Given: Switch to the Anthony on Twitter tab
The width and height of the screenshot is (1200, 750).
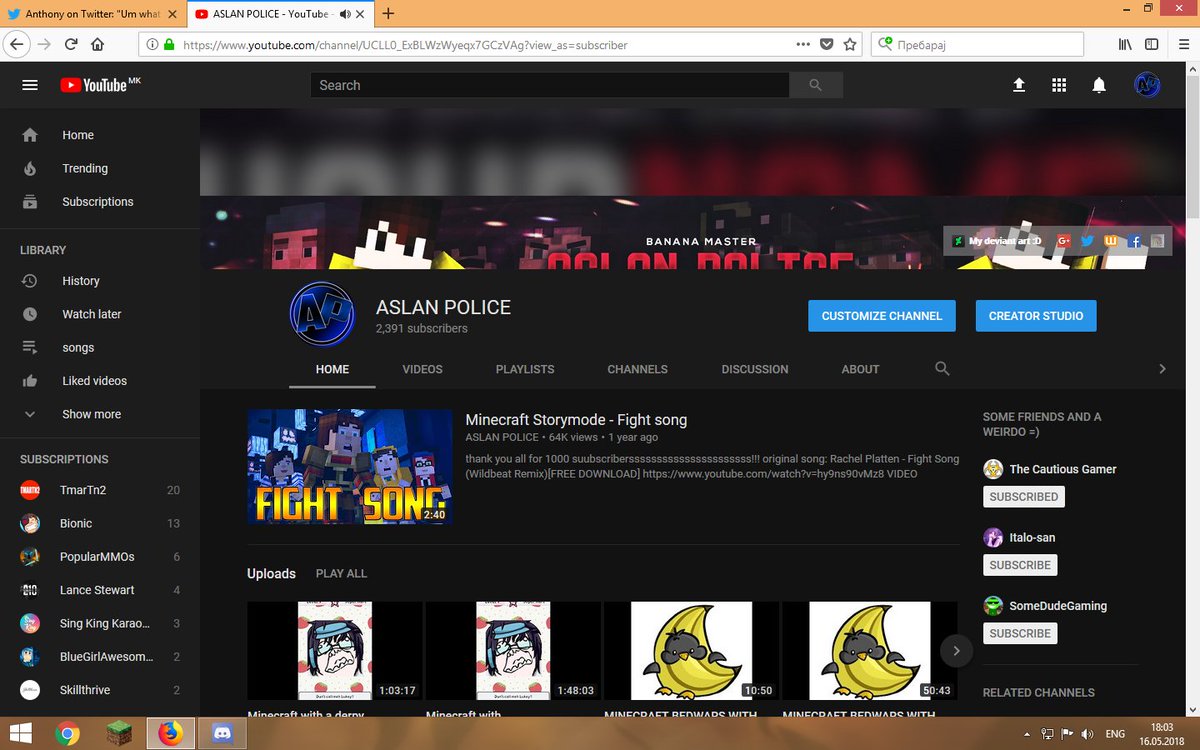Looking at the screenshot, I should [x=93, y=14].
